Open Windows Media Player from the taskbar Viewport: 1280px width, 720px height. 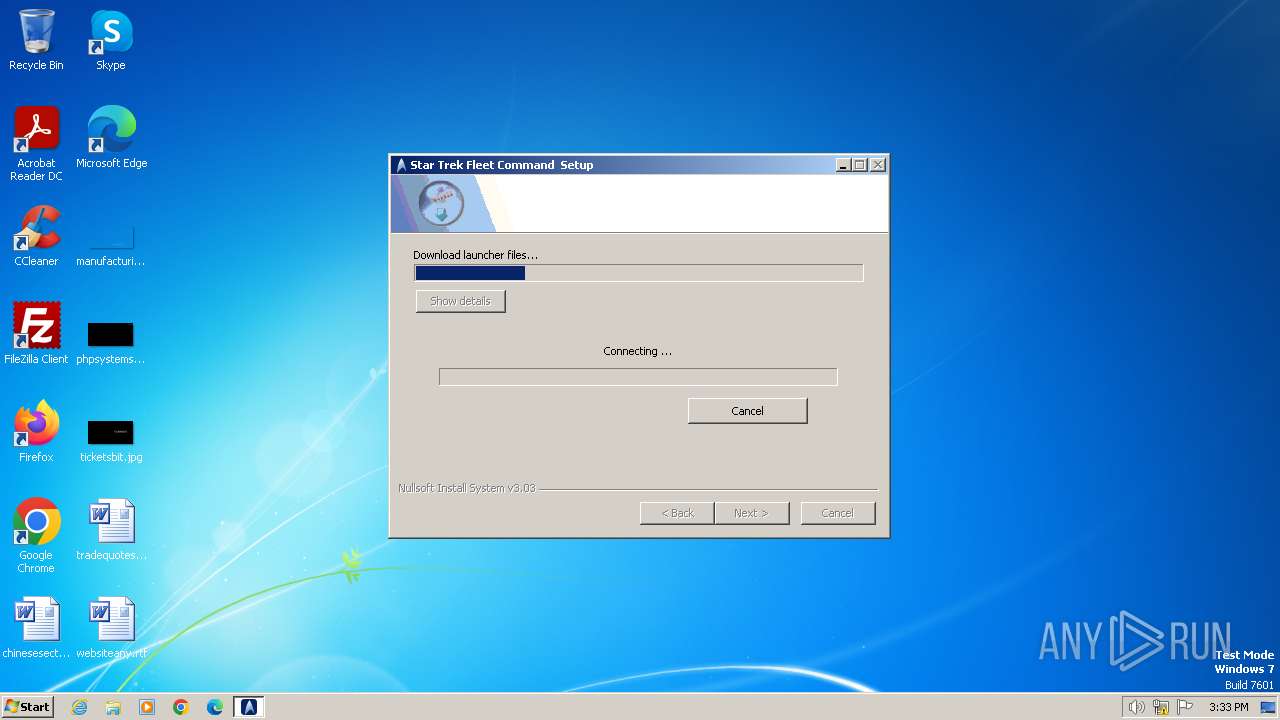click(147, 707)
